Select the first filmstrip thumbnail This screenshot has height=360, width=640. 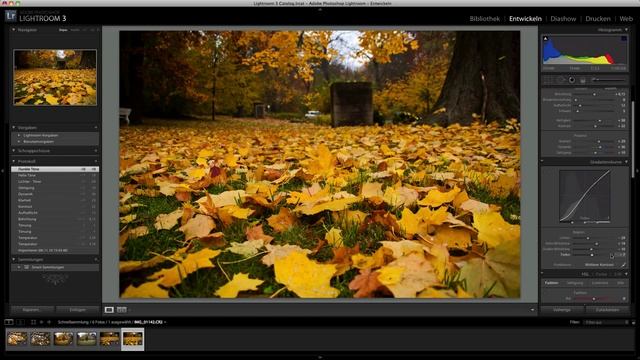[x=17, y=338]
